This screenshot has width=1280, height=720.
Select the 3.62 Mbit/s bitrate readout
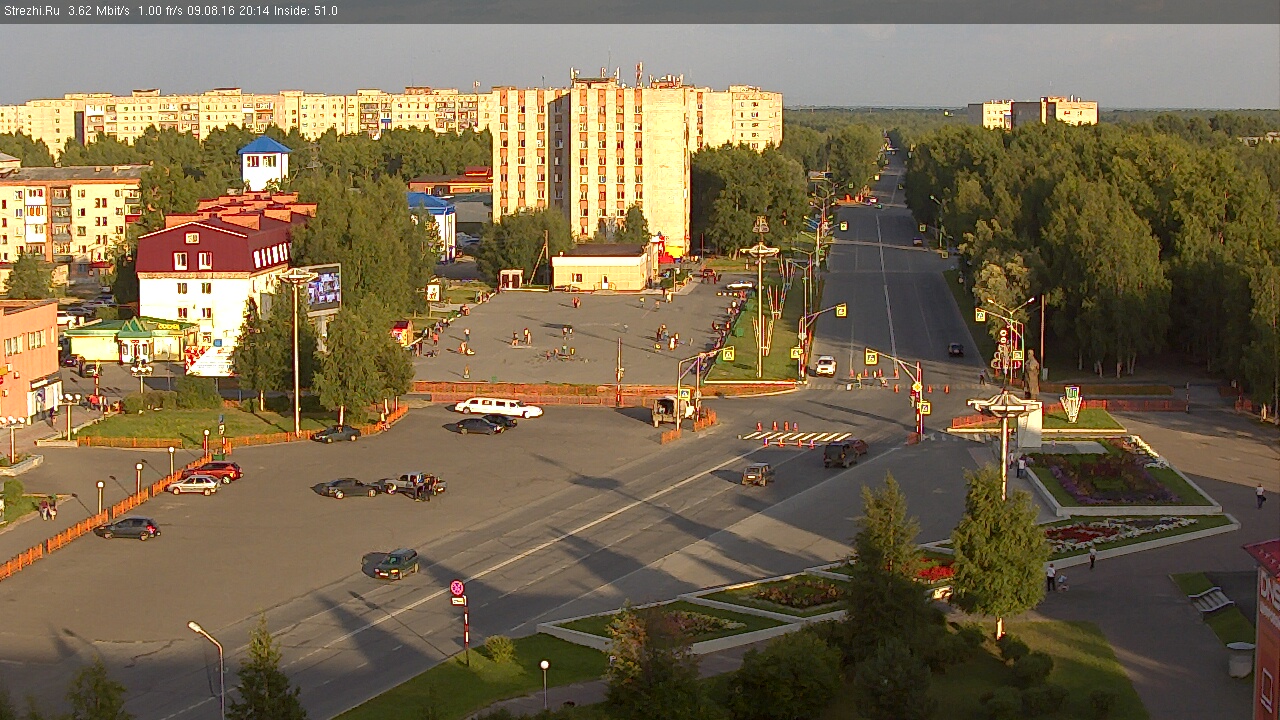[x=99, y=11]
